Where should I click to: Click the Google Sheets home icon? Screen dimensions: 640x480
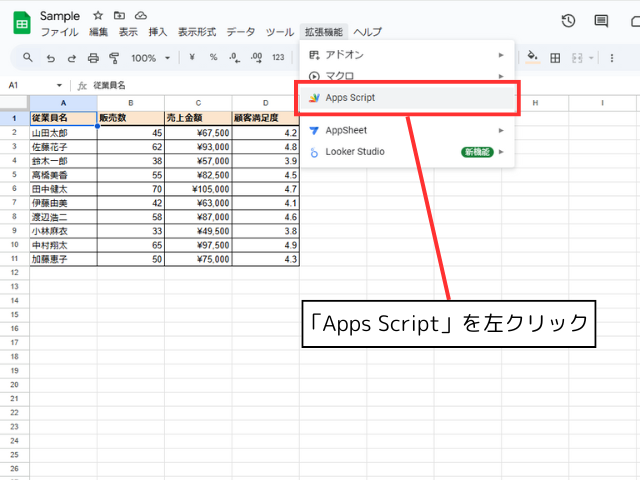pyautogui.click(x=22, y=23)
